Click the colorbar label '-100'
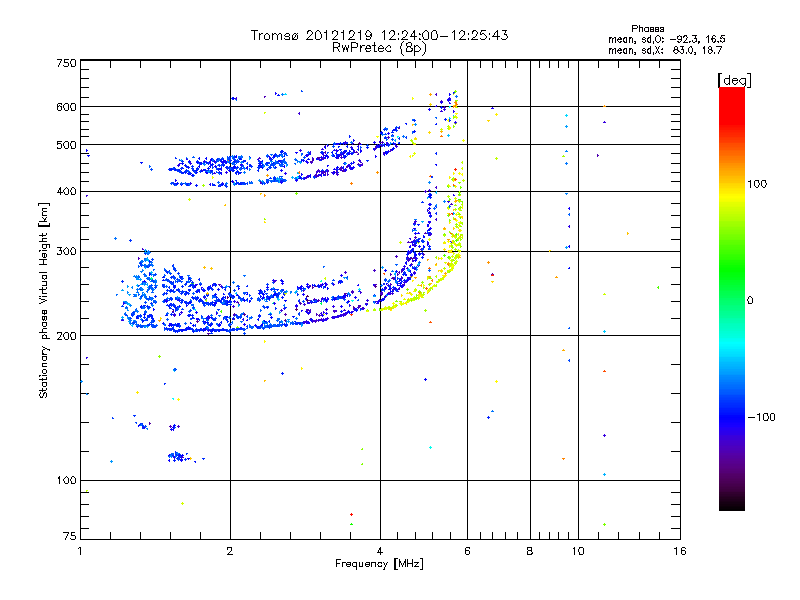The height and width of the screenshot is (600, 800). click(762, 417)
